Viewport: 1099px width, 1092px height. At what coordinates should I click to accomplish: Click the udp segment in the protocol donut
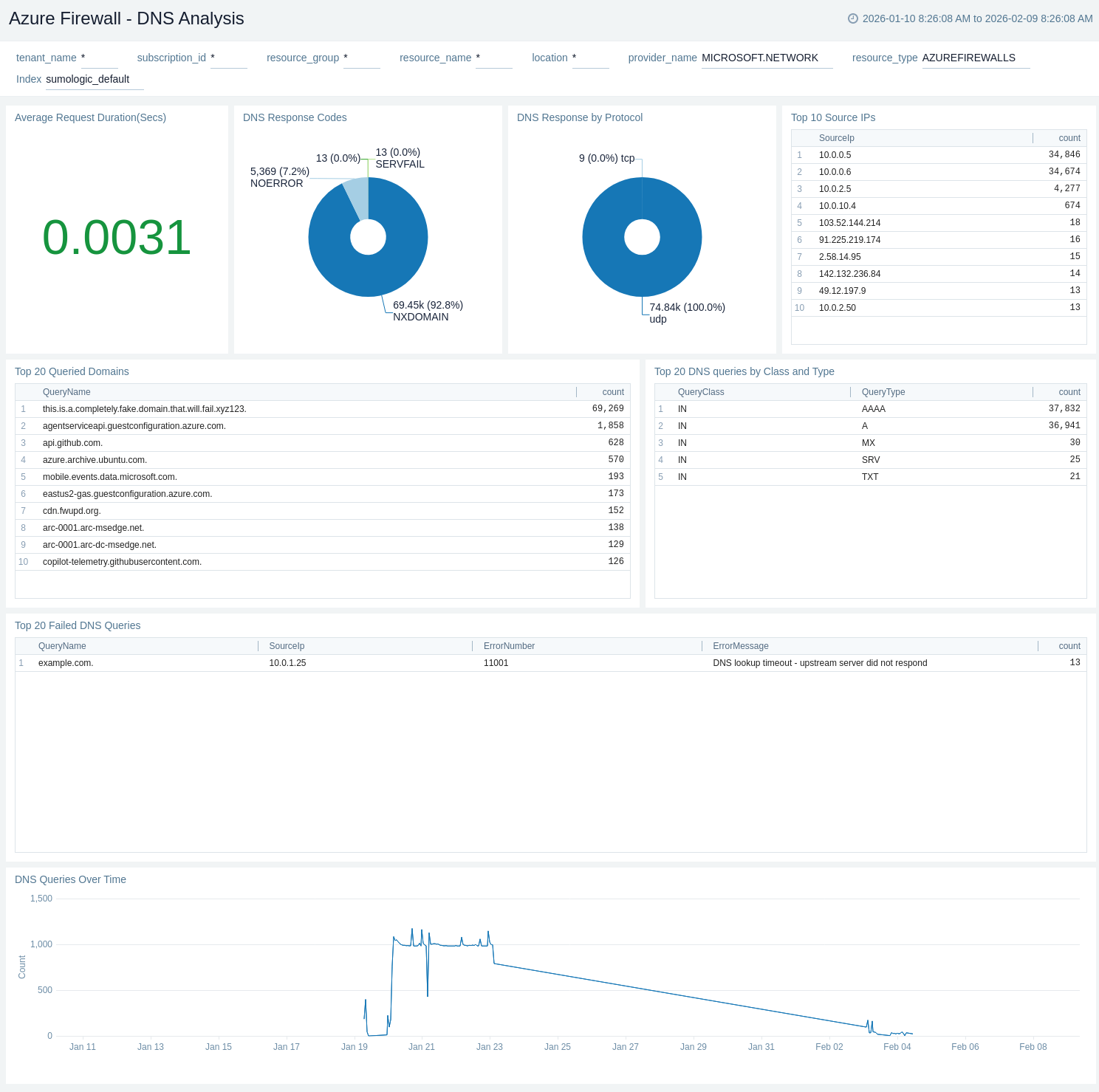pos(642,273)
